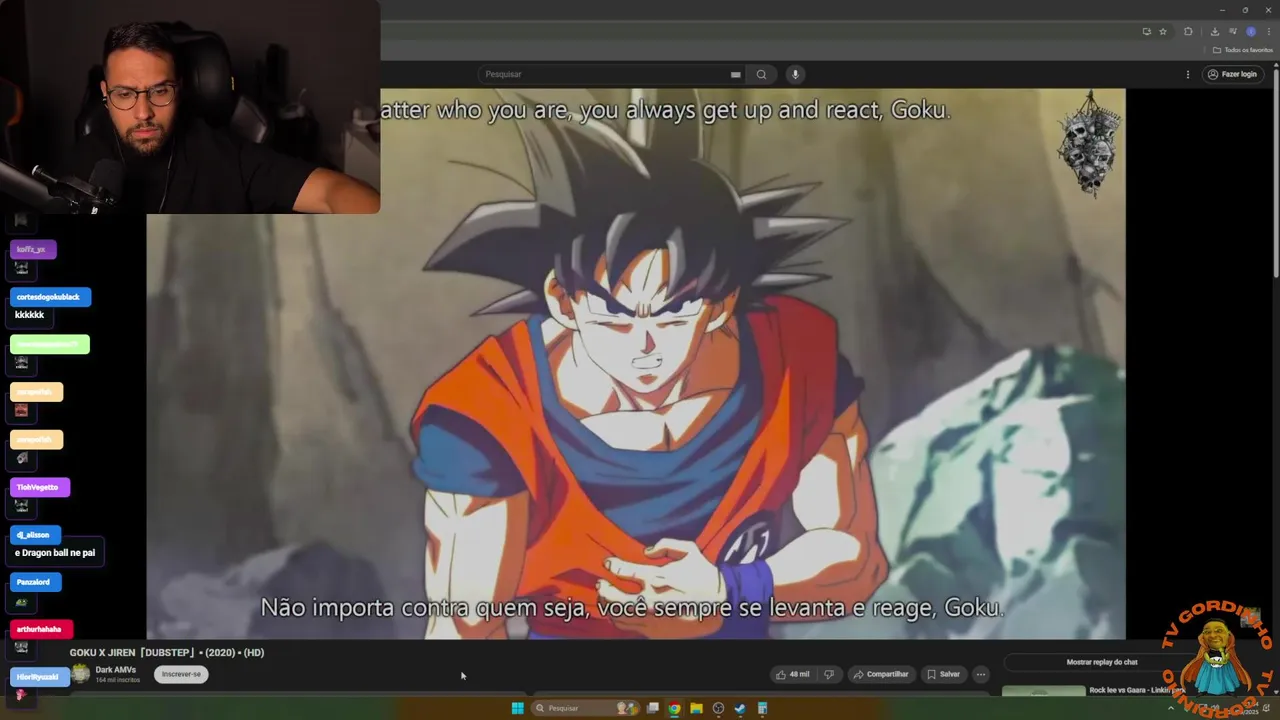1280x720 pixels.
Task: Click chat message 'e Dragon ball ne pai'
Action: click(x=55, y=553)
